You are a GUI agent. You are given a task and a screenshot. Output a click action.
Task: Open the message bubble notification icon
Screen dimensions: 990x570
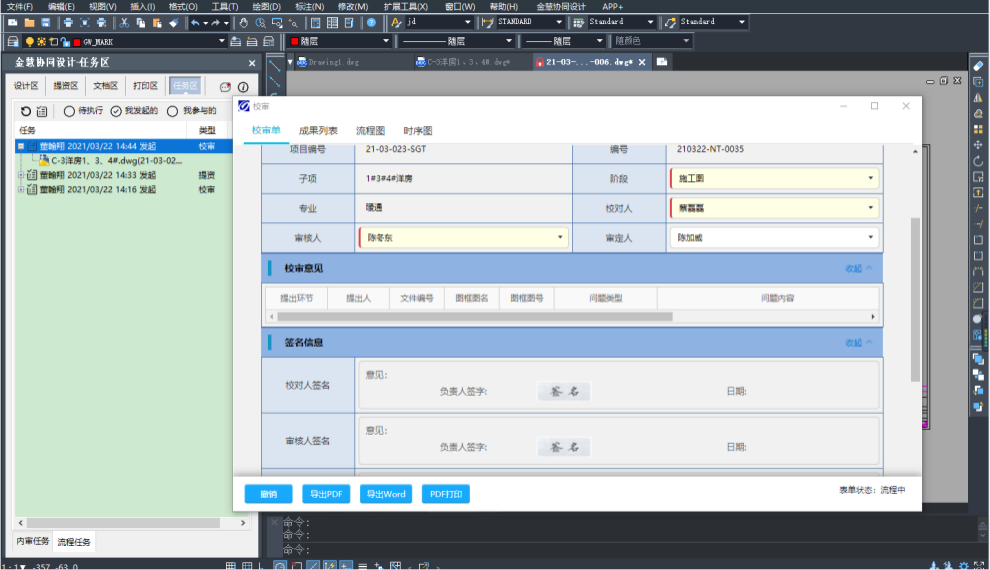click(x=225, y=86)
